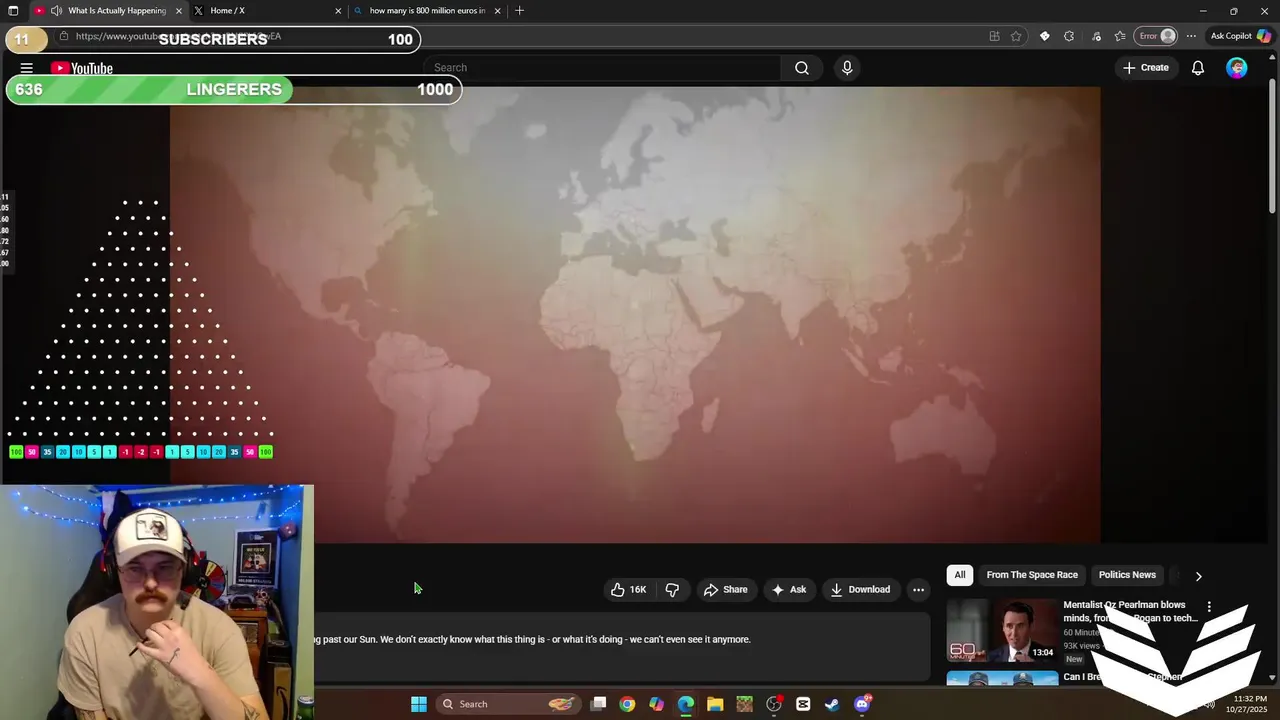Open options menu for Oz Pearlman video
The width and height of the screenshot is (1280, 720).
1209,607
